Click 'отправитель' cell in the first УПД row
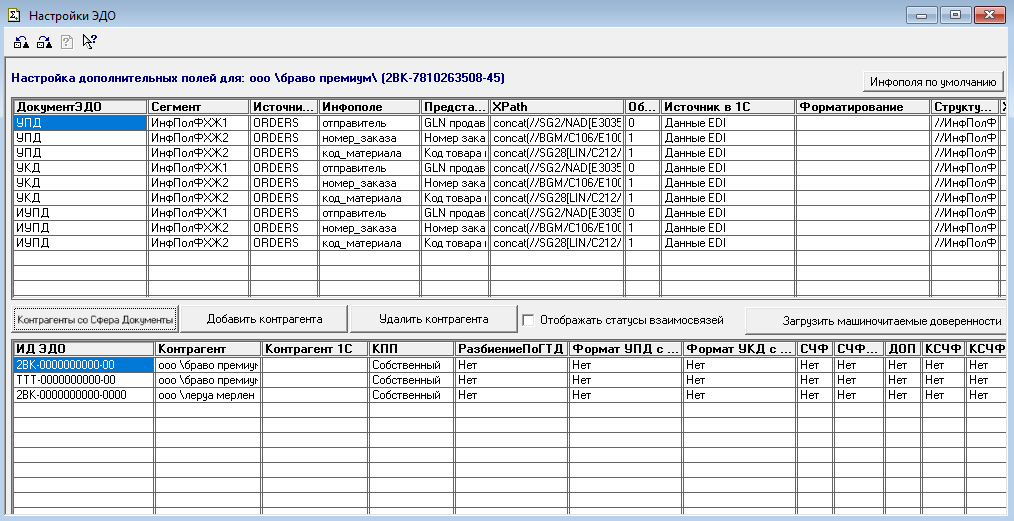This screenshot has height=521, width=1014. tap(369, 123)
